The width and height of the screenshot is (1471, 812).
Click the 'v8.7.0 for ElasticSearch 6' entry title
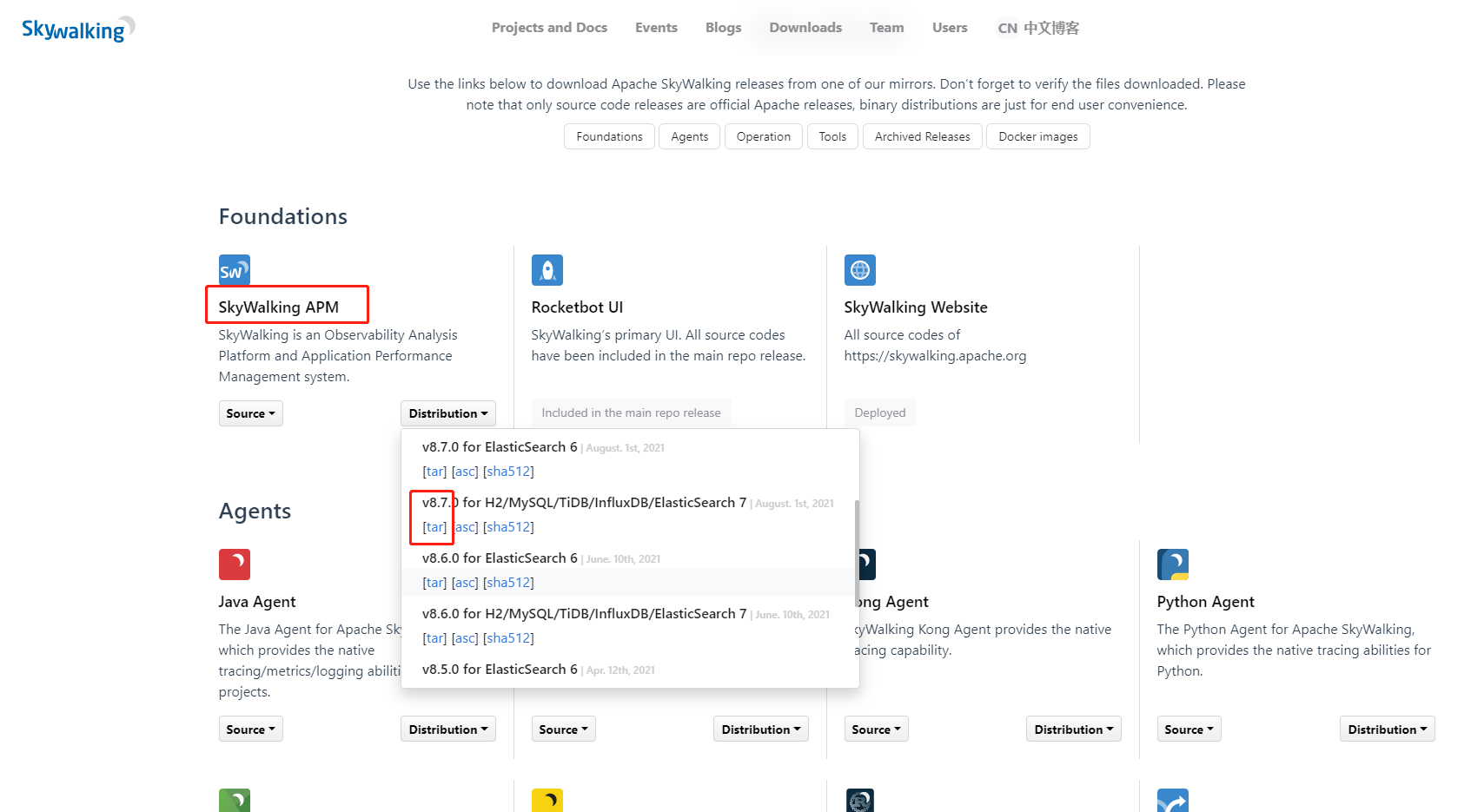click(500, 447)
